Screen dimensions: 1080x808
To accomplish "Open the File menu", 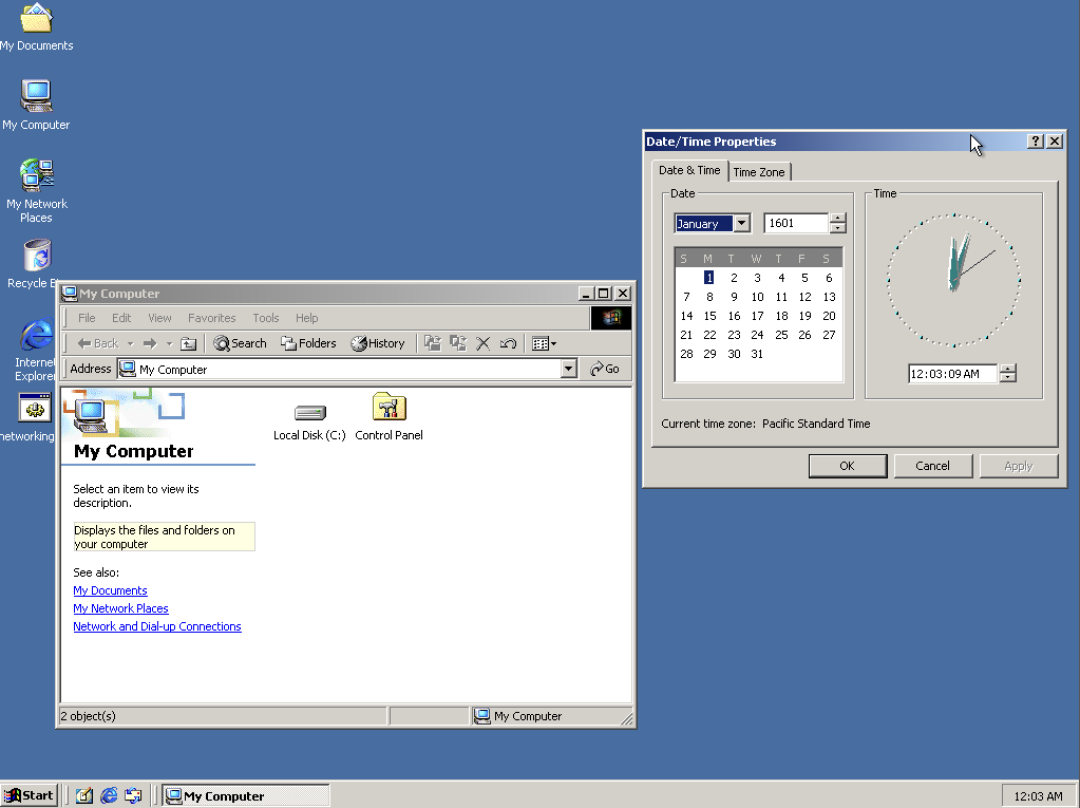I will 87,318.
